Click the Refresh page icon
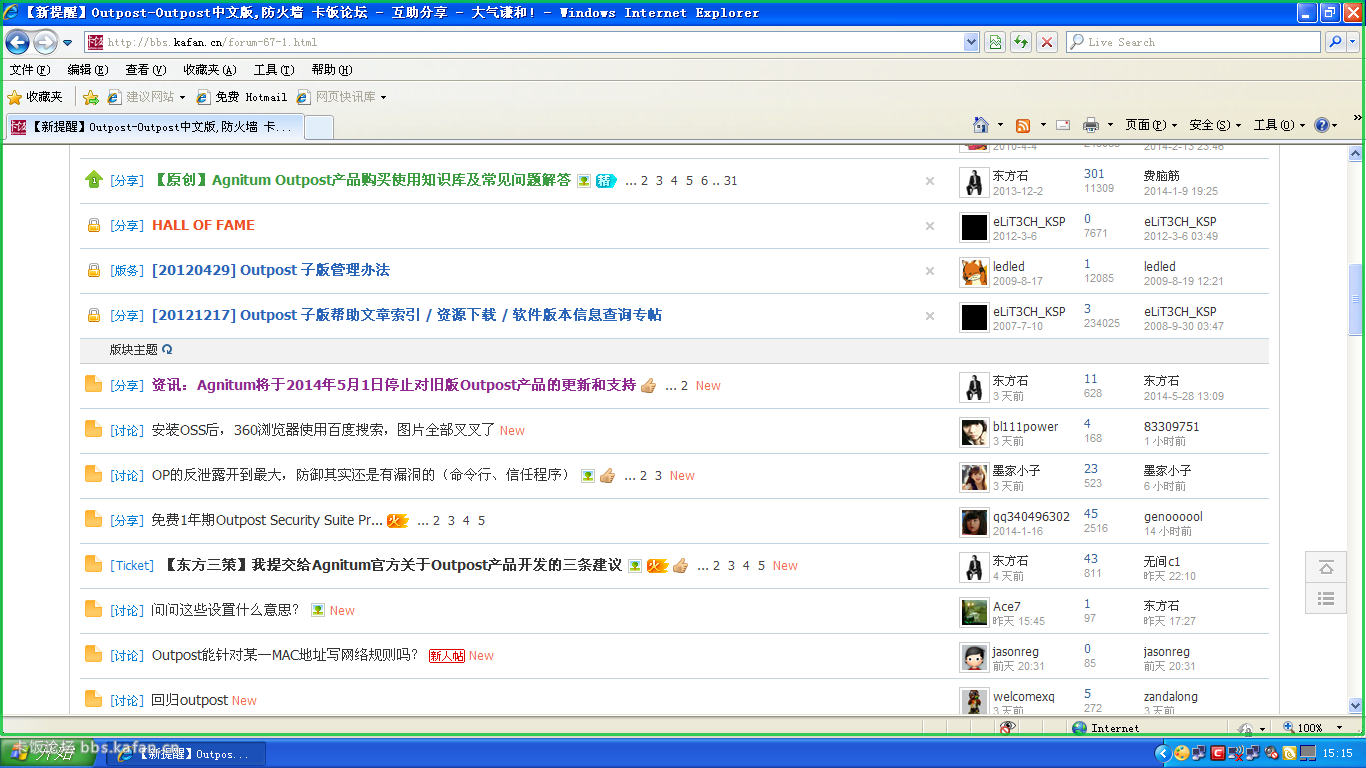The height and width of the screenshot is (768, 1366). click(x=1021, y=42)
